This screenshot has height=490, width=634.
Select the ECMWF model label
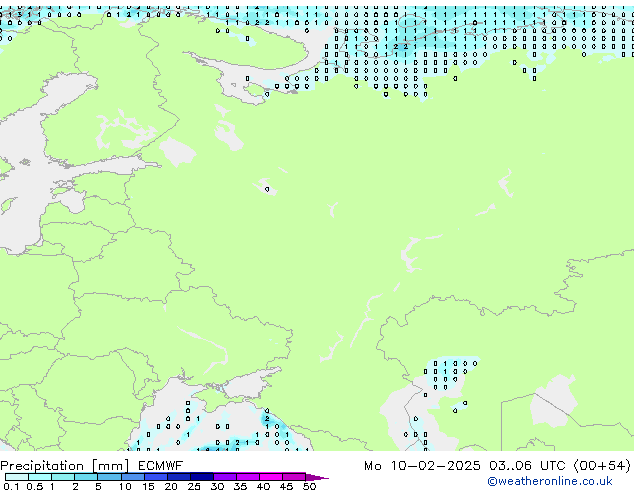(x=160, y=466)
